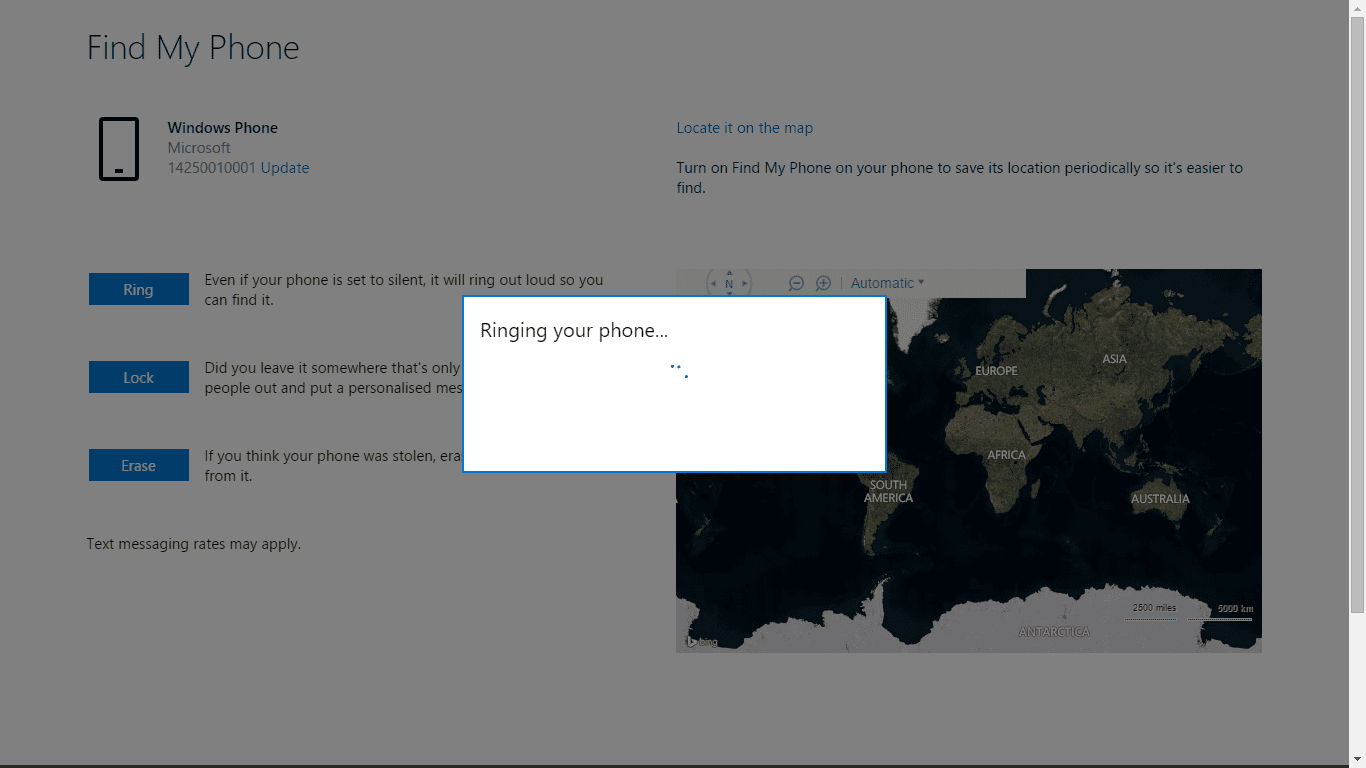The image size is (1366, 768).
Task: Open the Automatic map style dropdown
Action: tap(887, 283)
